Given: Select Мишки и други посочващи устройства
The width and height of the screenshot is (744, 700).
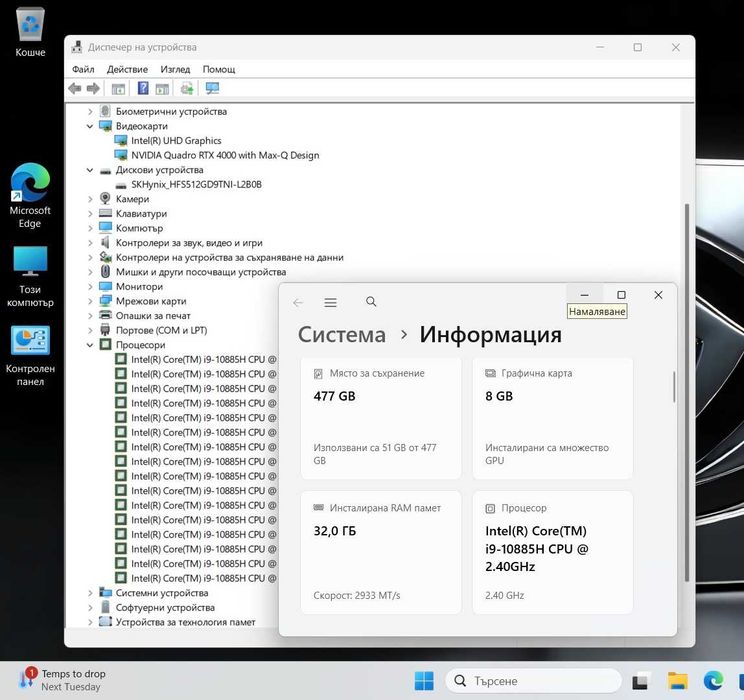Looking at the screenshot, I should [201, 272].
